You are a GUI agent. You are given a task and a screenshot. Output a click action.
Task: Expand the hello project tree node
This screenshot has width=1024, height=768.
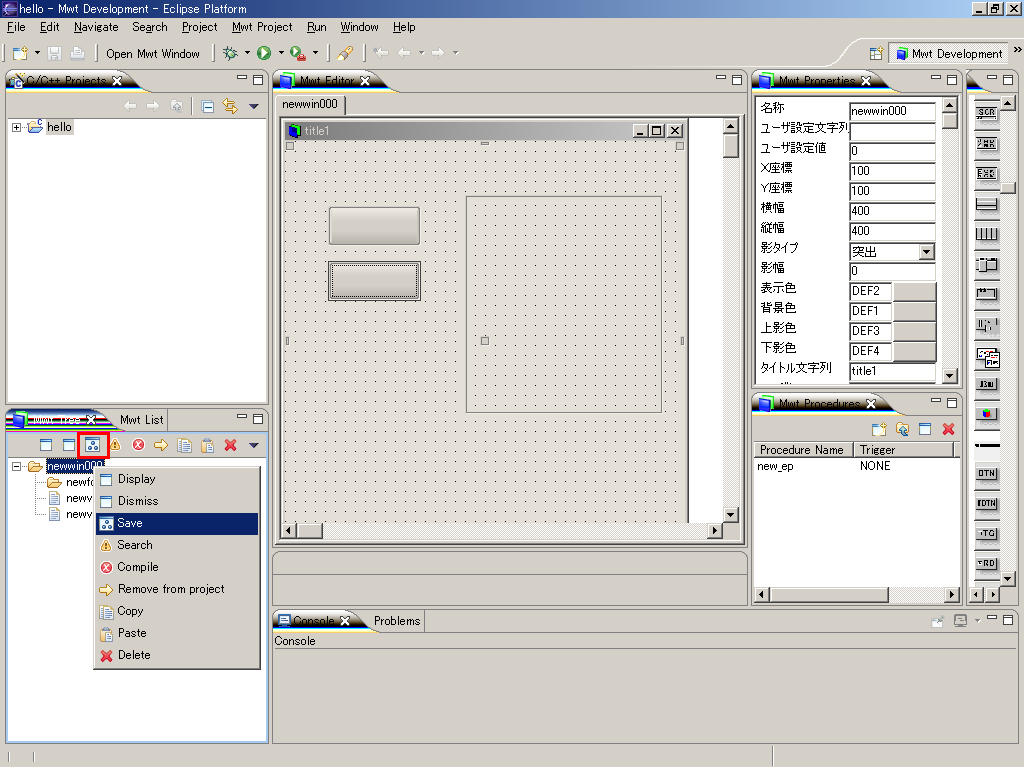[16, 127]
